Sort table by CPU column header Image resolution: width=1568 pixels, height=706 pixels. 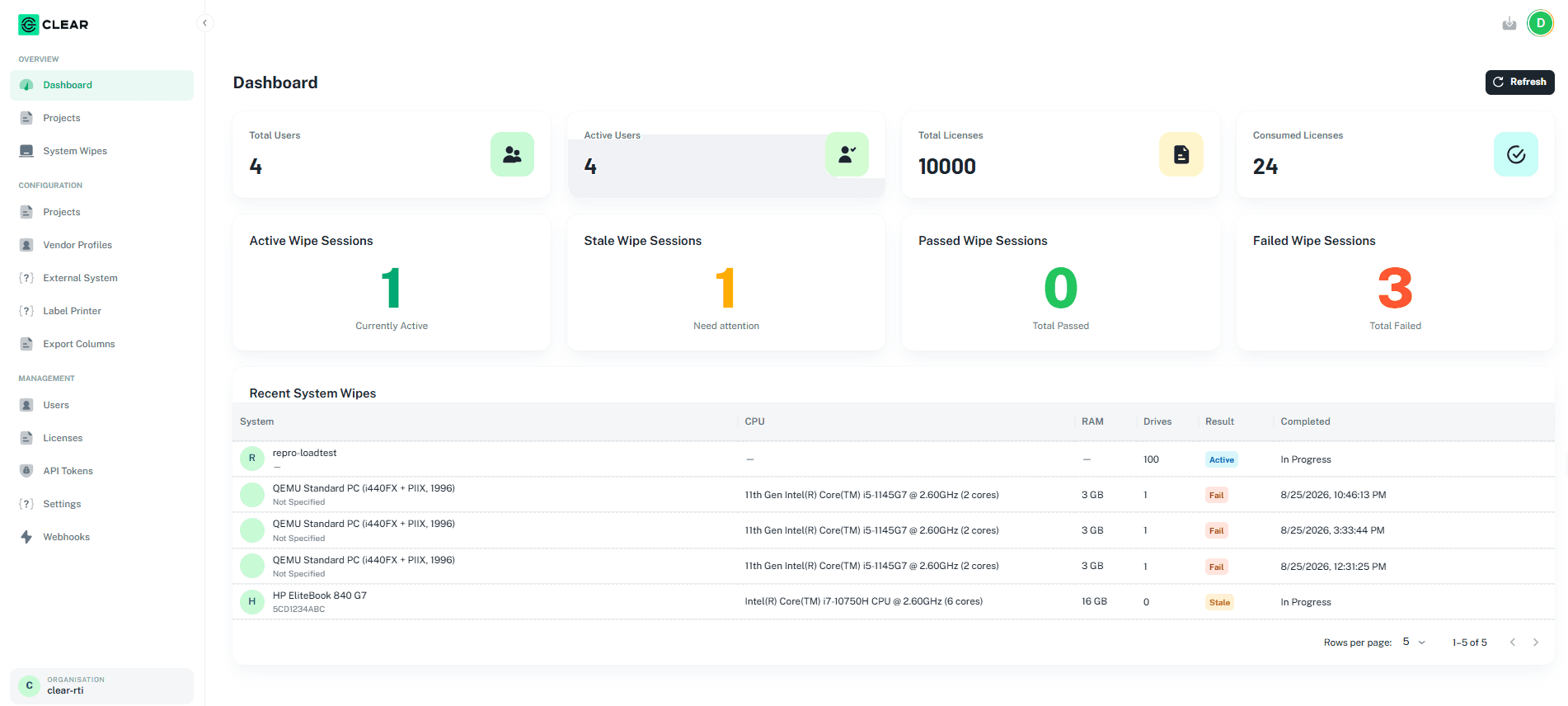(754, 421)
